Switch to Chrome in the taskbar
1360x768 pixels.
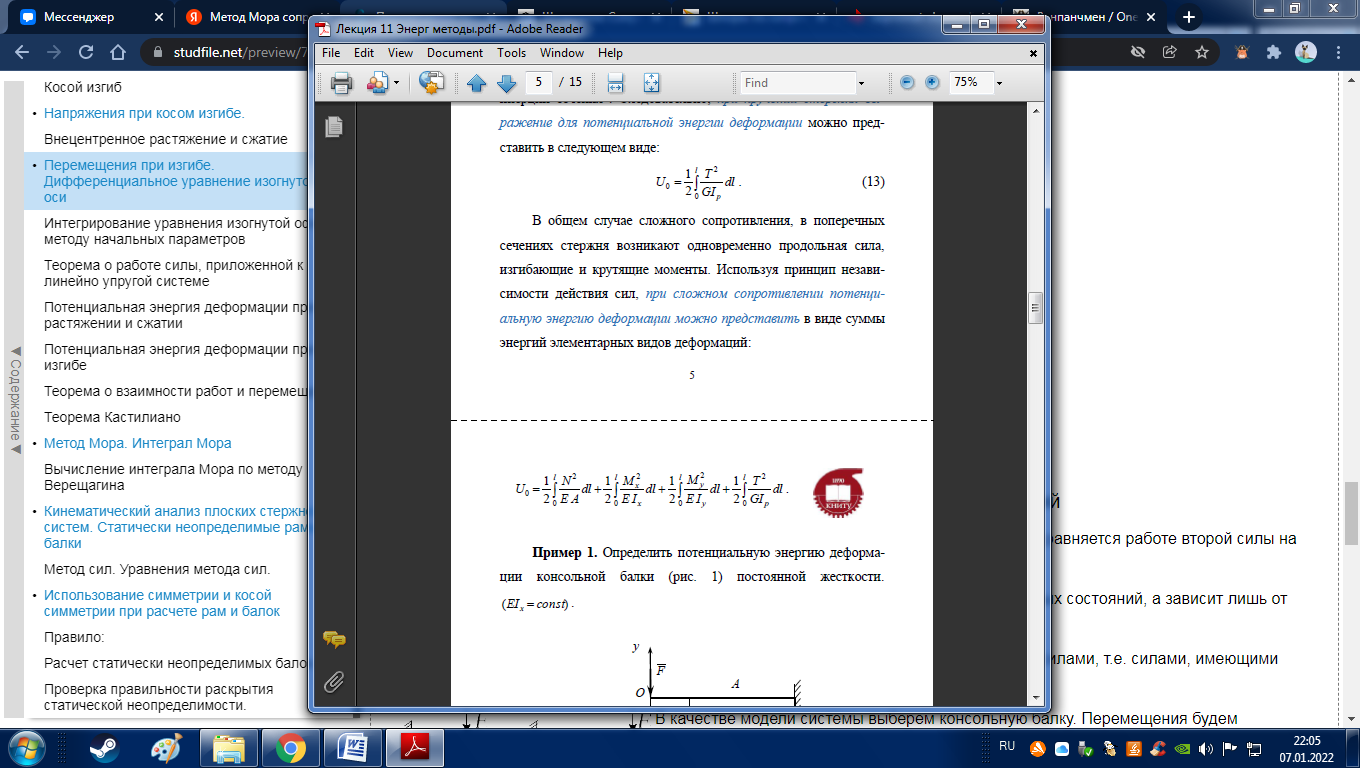pyautogui.click(x=291, y=747)
